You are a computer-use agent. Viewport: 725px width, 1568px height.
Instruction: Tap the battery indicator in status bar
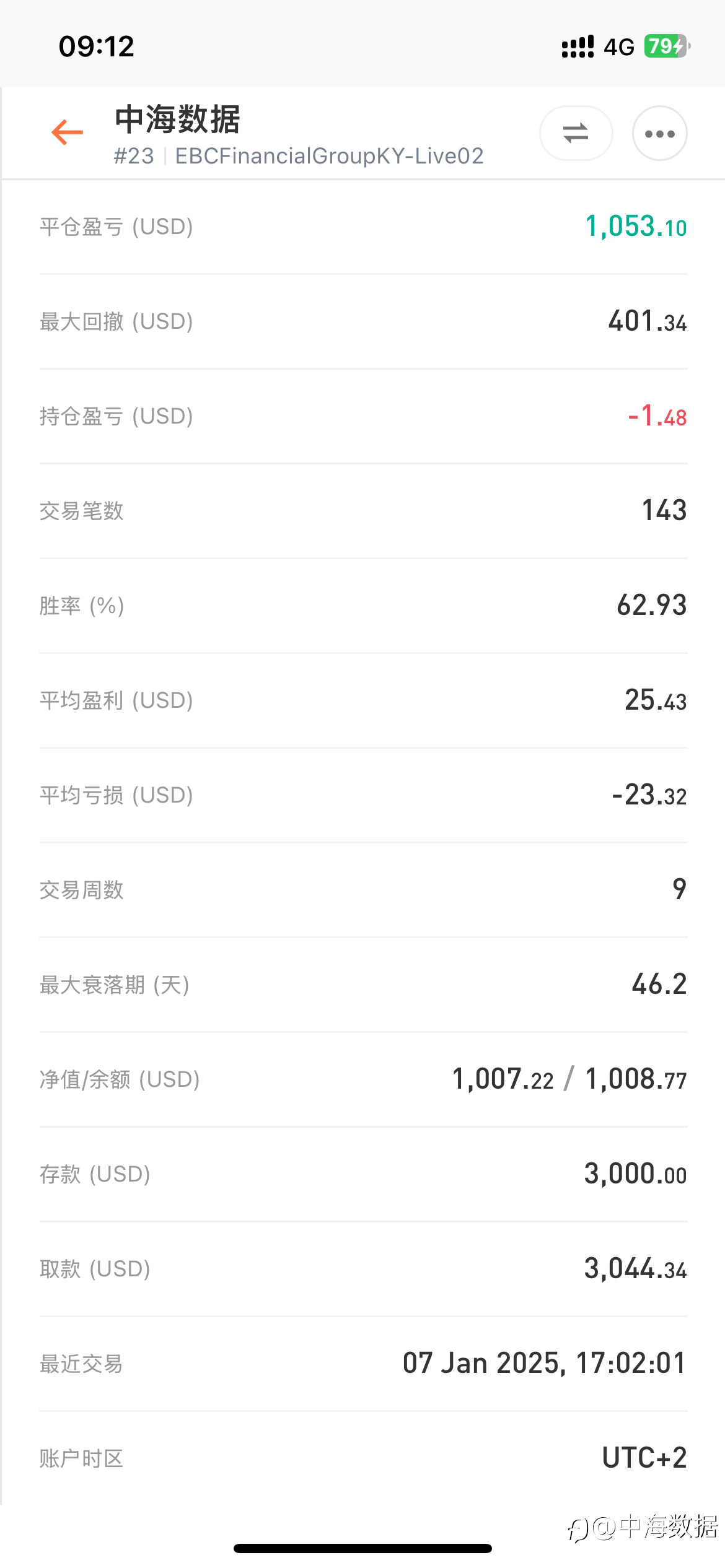(667, 46)
